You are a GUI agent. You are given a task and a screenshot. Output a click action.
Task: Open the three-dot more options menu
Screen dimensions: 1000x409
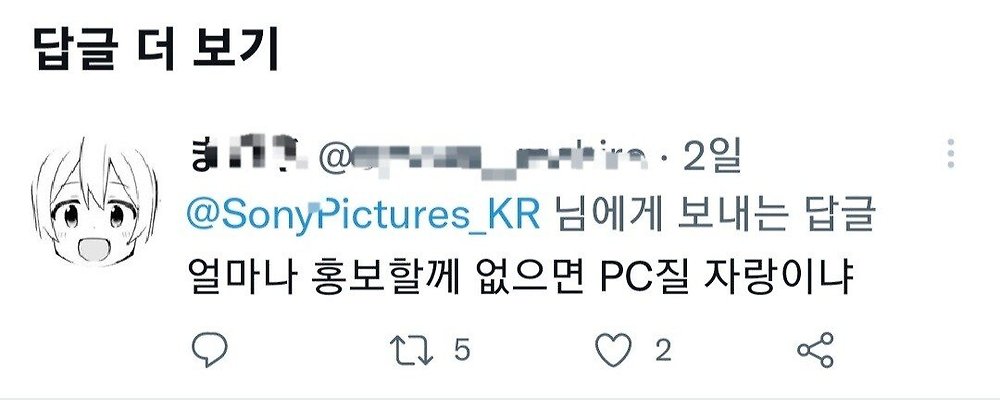950,154
